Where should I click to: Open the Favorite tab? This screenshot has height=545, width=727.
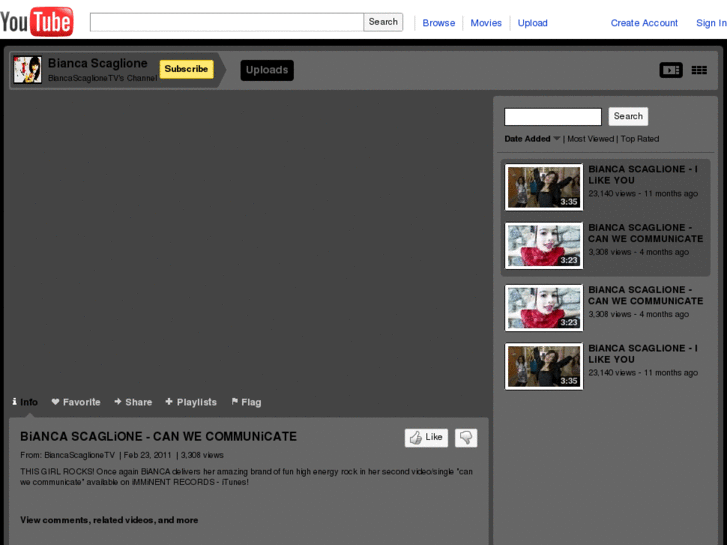click(76, 402)
